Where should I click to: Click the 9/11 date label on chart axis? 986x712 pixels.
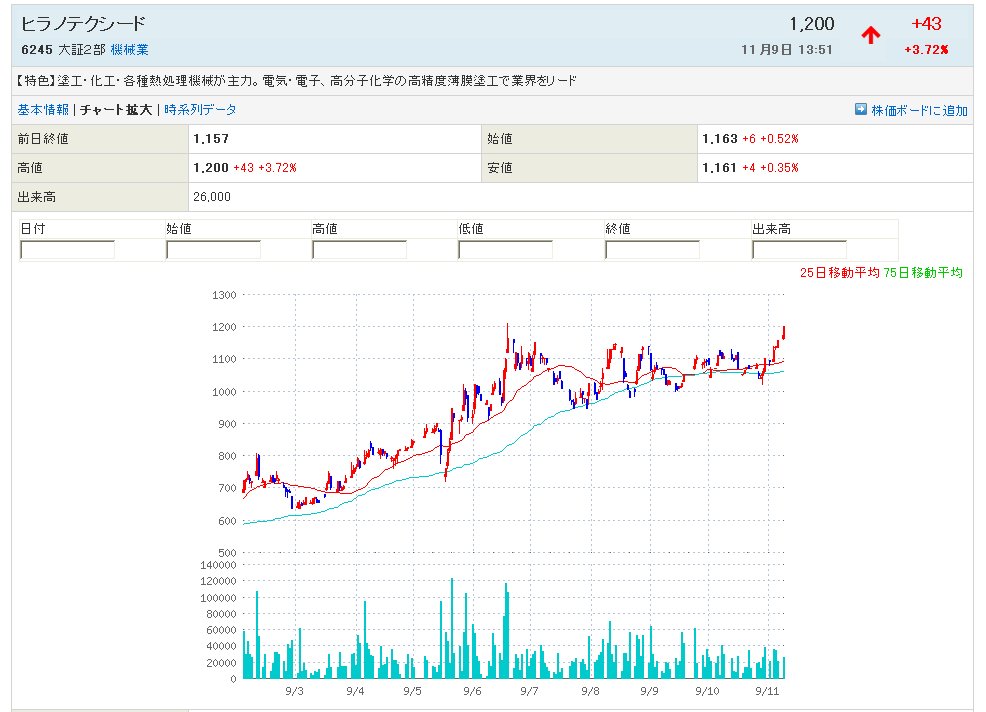(x=767, y=691)
